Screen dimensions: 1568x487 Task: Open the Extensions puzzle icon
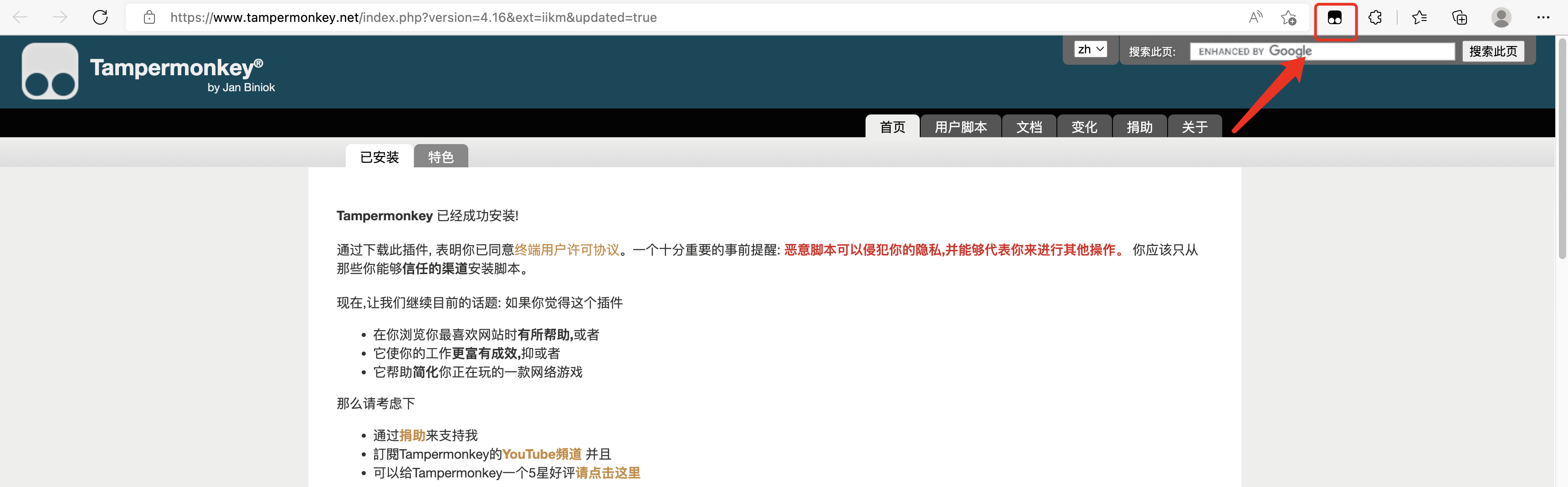[1374, 18]
